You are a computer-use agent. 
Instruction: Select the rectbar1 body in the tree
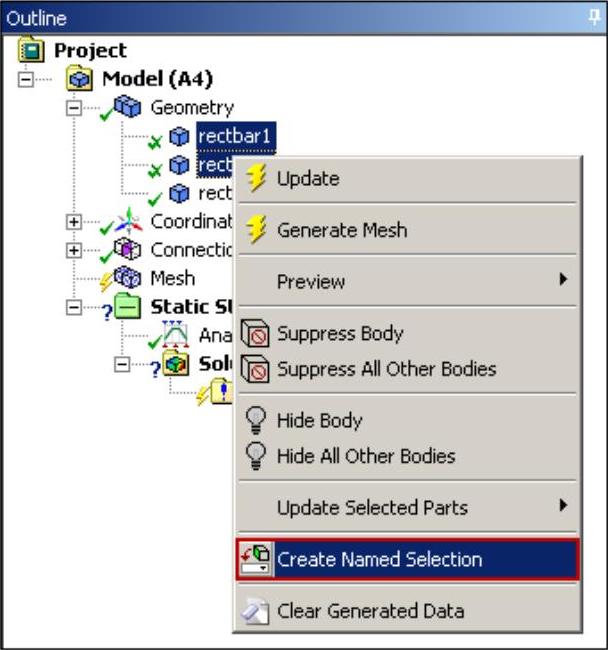235,136
